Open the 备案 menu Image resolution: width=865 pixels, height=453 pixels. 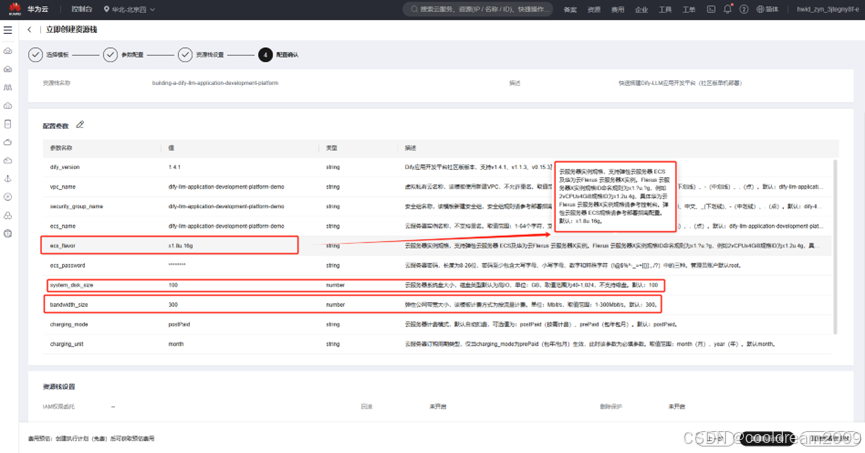coord(570,9)
